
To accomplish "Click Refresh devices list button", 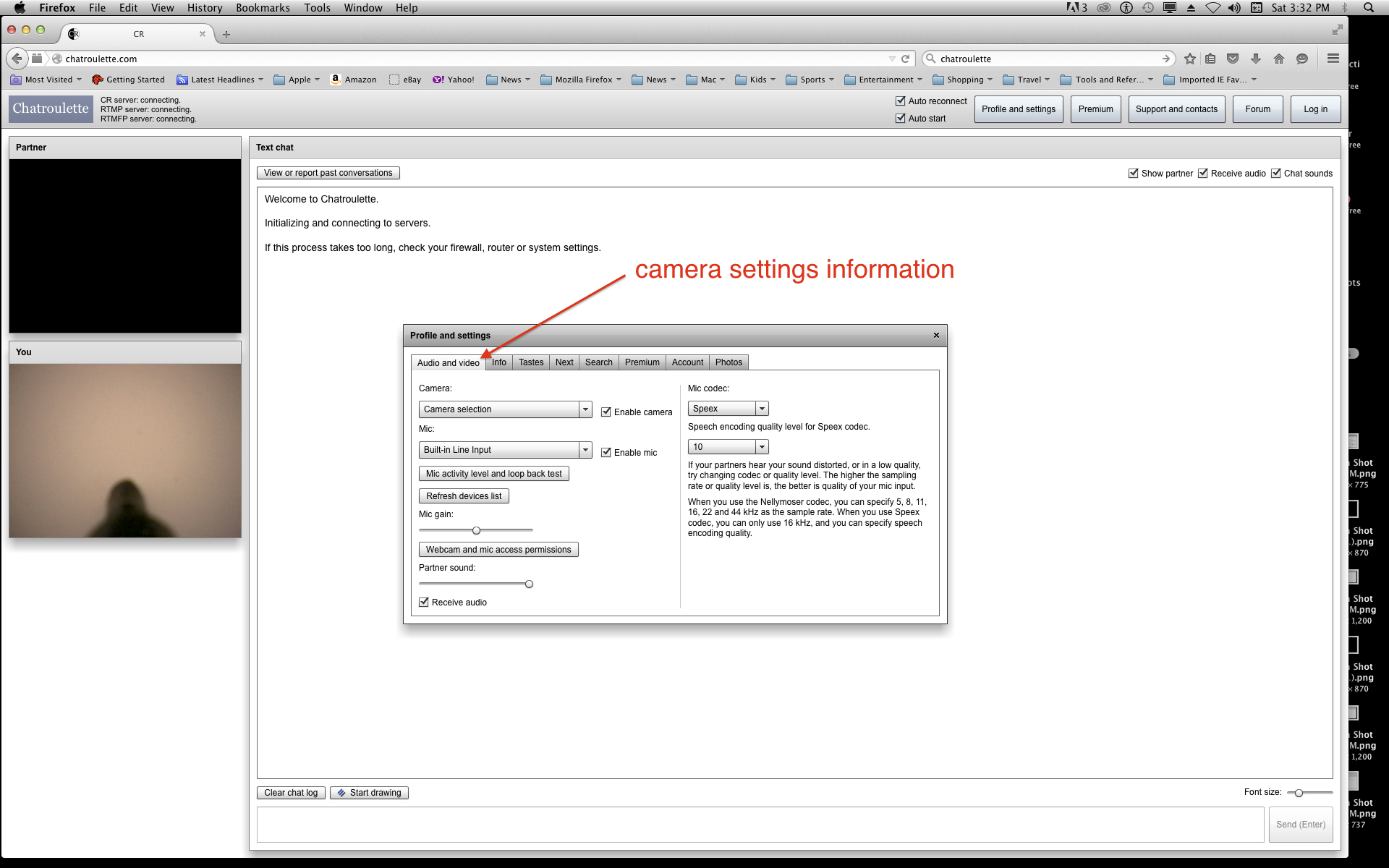I will 464,496.
